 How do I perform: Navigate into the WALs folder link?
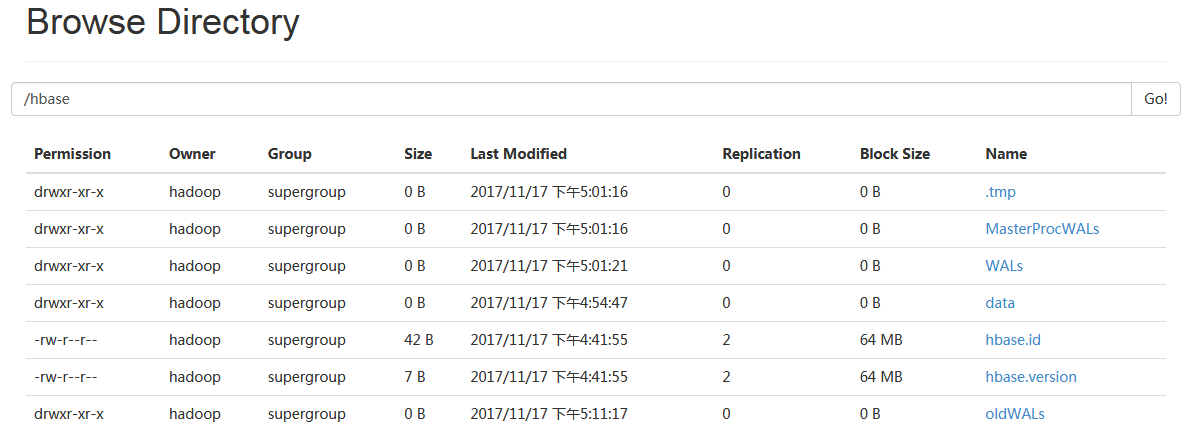click(x=1004, y=266)
